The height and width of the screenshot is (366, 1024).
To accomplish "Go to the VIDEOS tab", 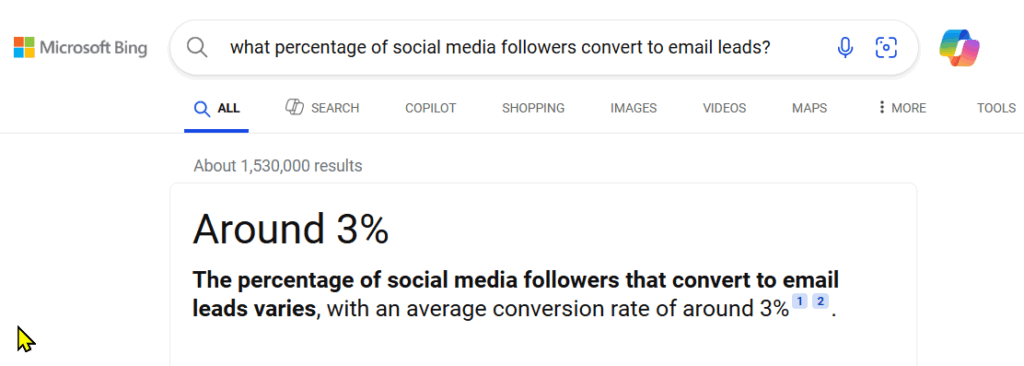I will coord(724,108).
